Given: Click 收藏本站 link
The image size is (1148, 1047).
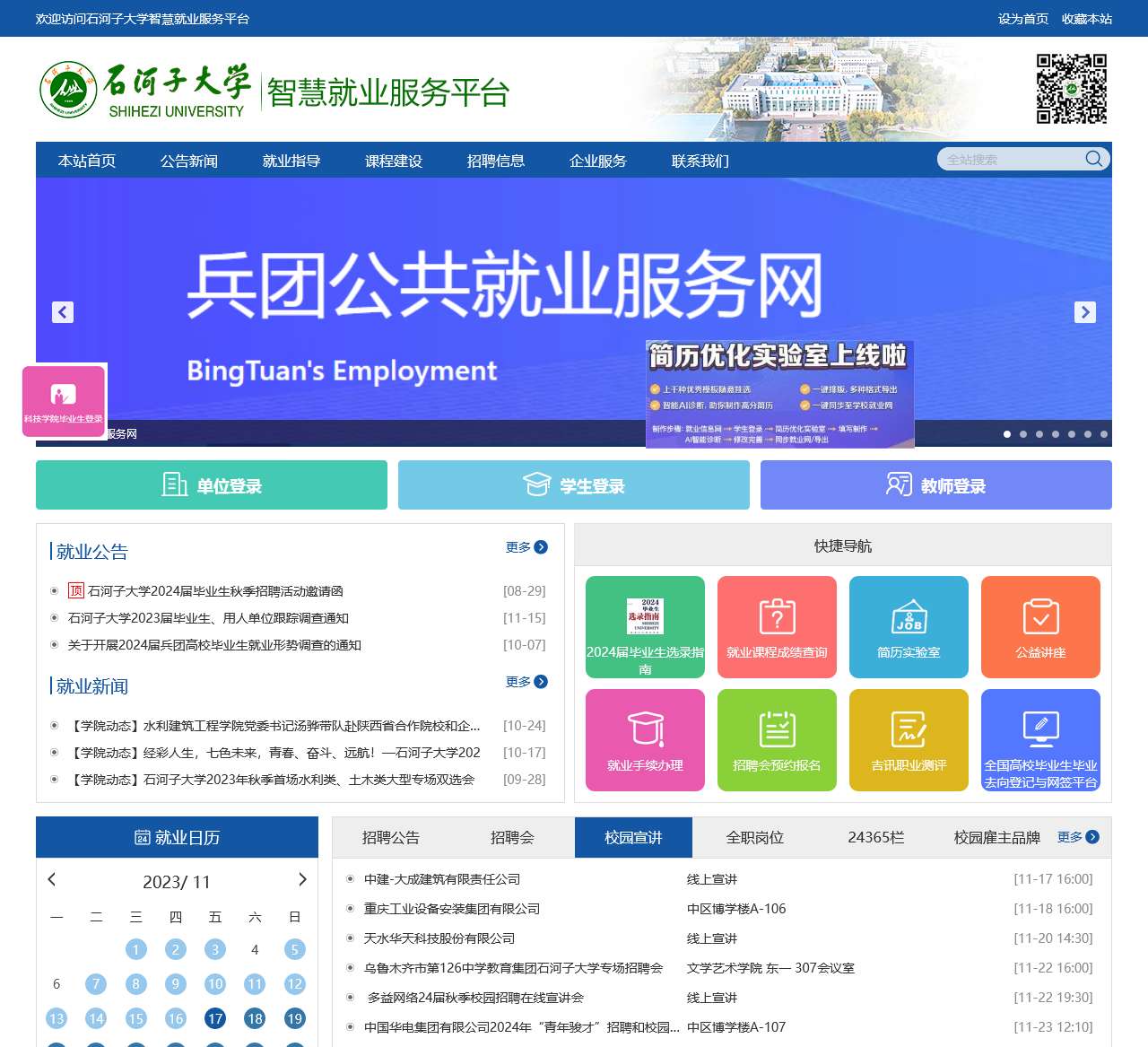Looking at the screenshot, I should [1087, 18].
